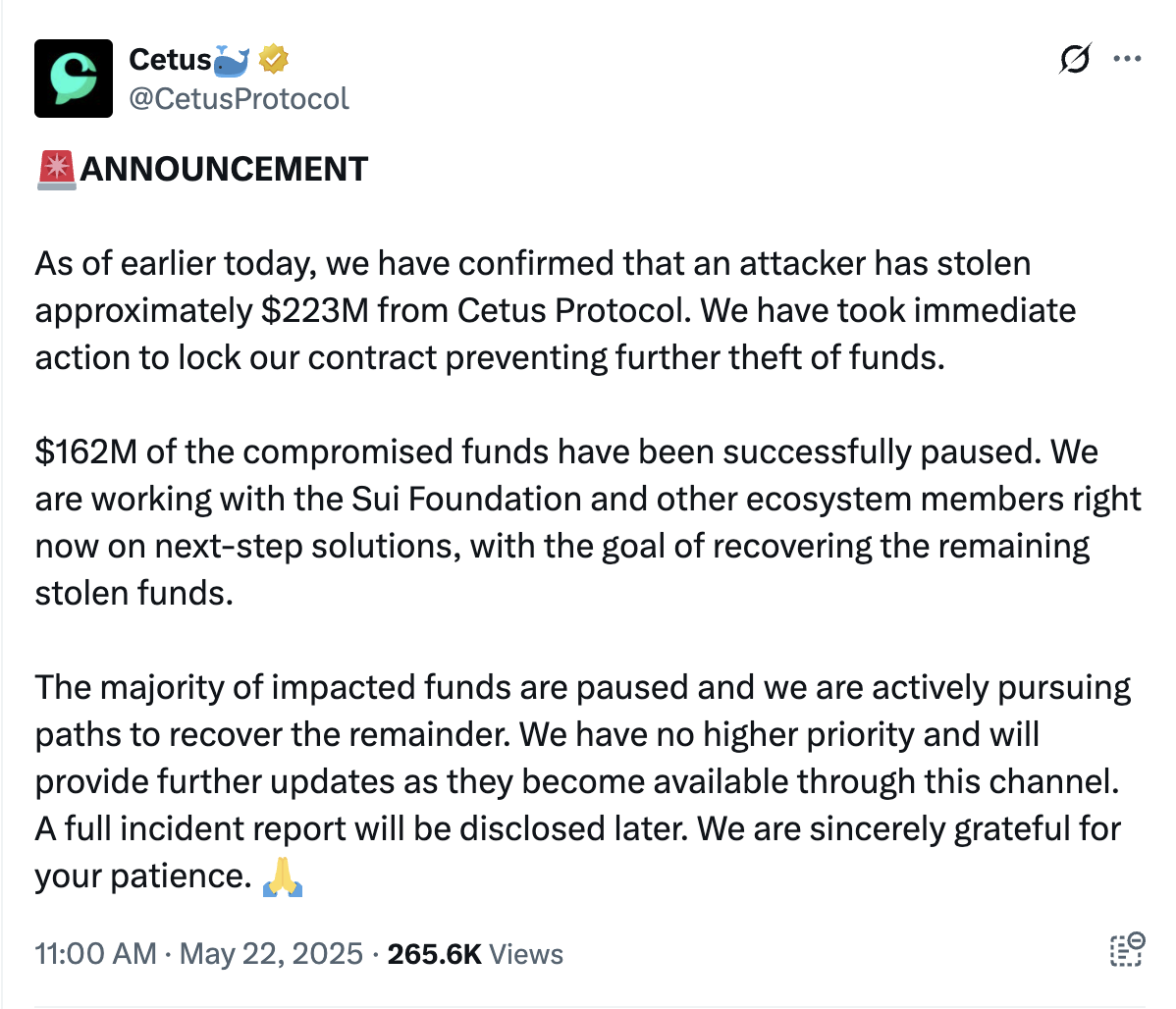
Task: Click the May 22, 2025 date
Action: coord(272,954)
